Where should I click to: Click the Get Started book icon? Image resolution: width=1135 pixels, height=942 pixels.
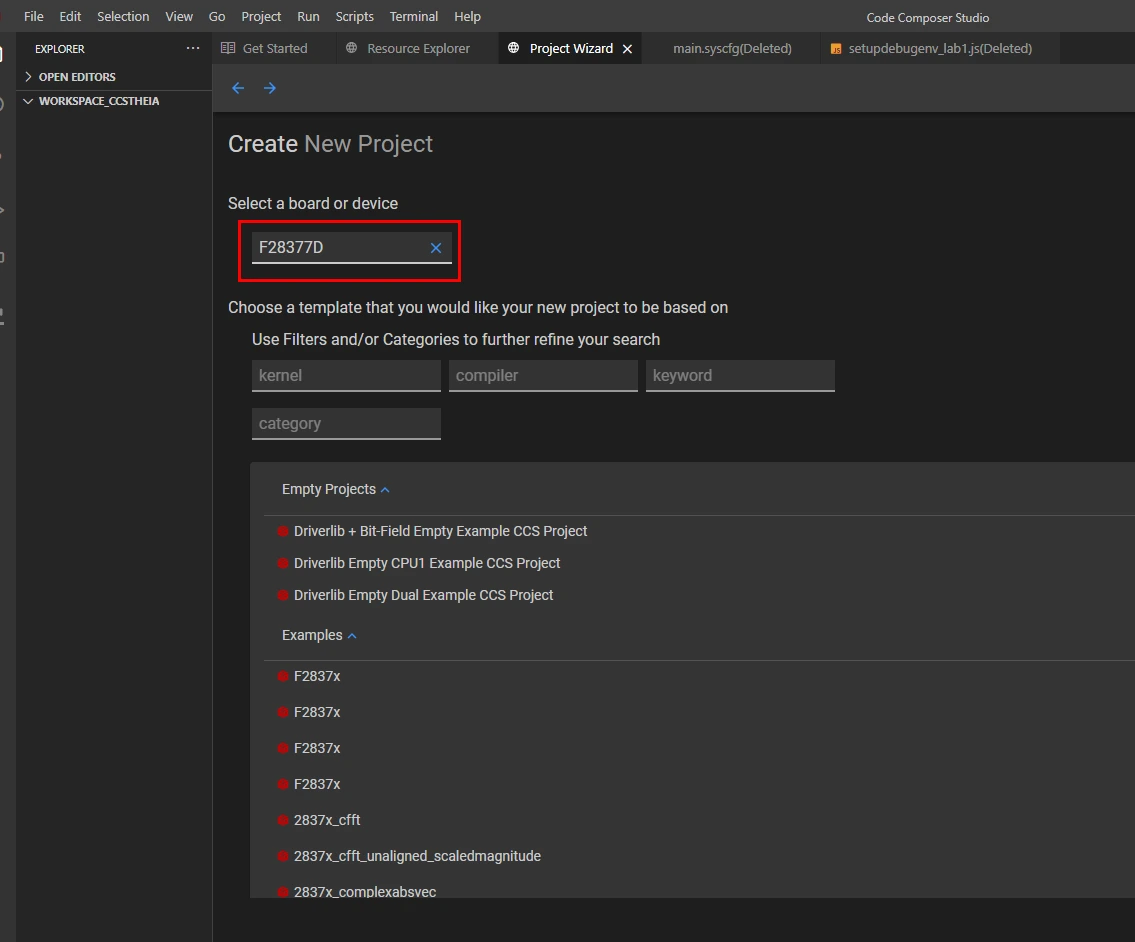point(228,48)
